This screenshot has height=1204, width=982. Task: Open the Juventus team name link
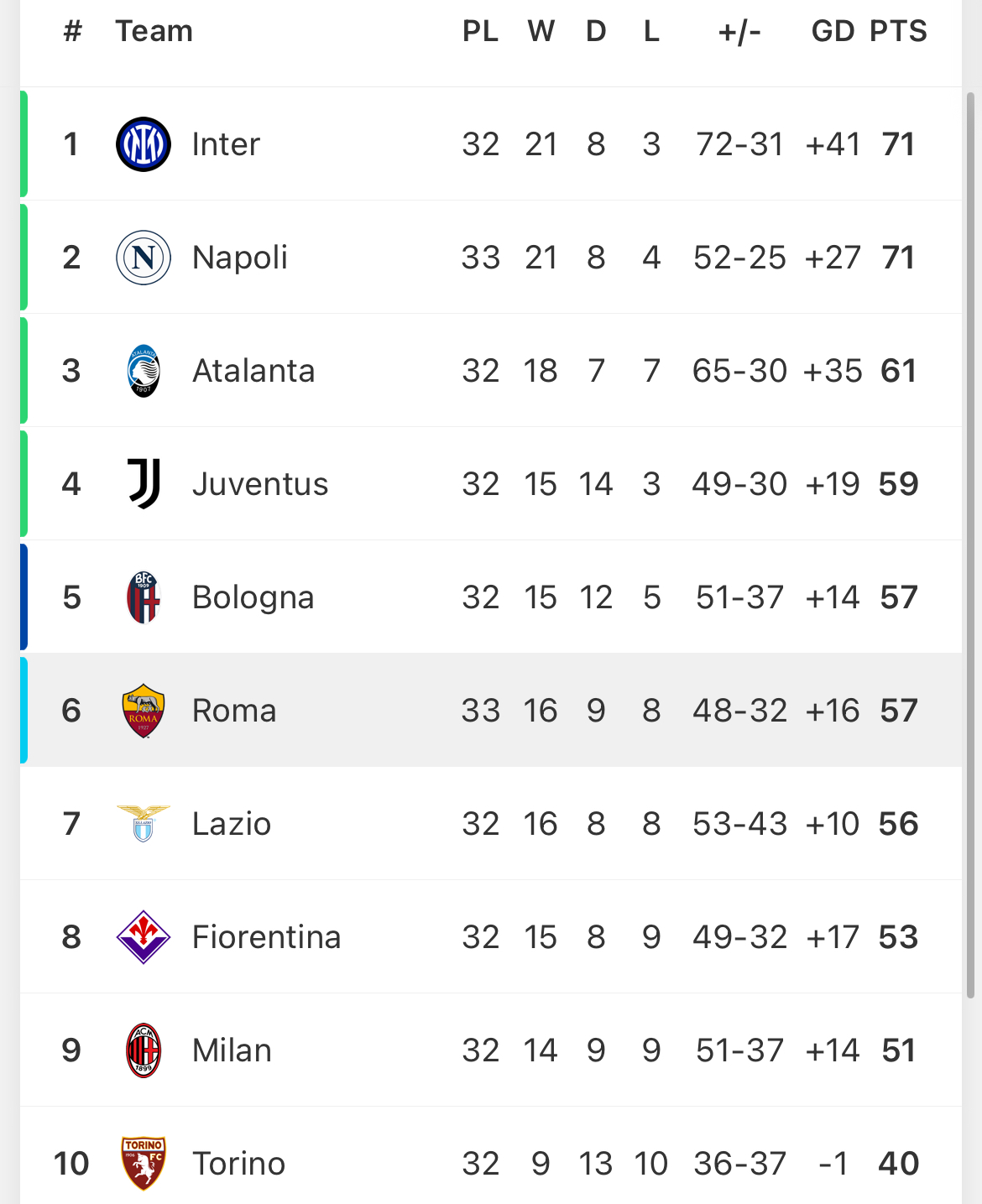[260, 484]
